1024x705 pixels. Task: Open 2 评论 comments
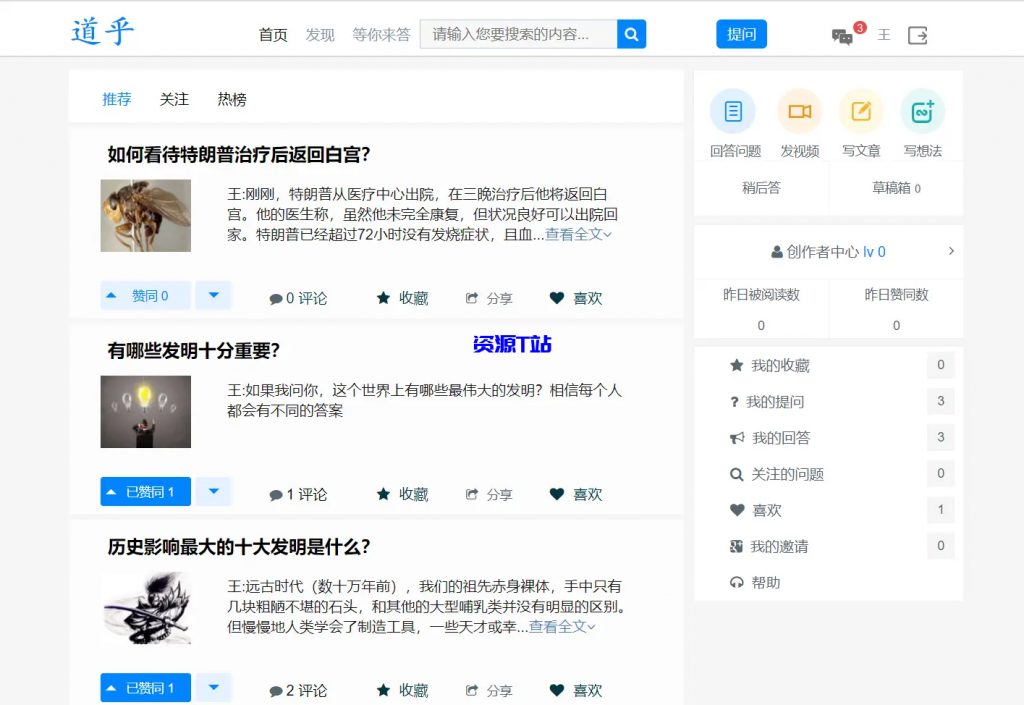(x=298, y=690)
